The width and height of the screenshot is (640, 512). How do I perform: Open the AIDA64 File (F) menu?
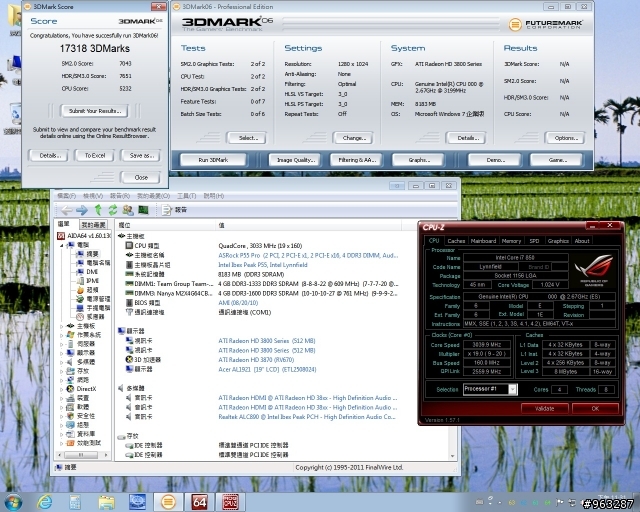pos(67,196)
